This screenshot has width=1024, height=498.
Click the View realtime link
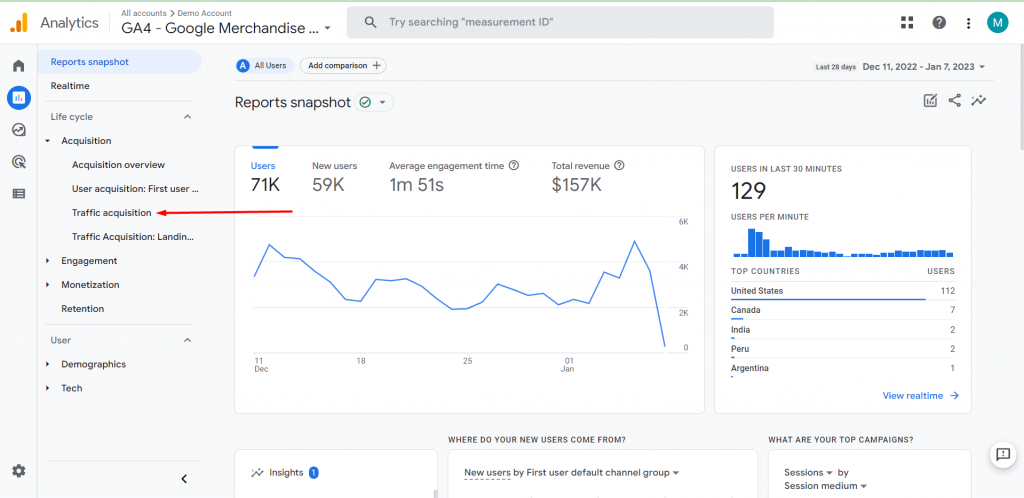coord(921,396)
